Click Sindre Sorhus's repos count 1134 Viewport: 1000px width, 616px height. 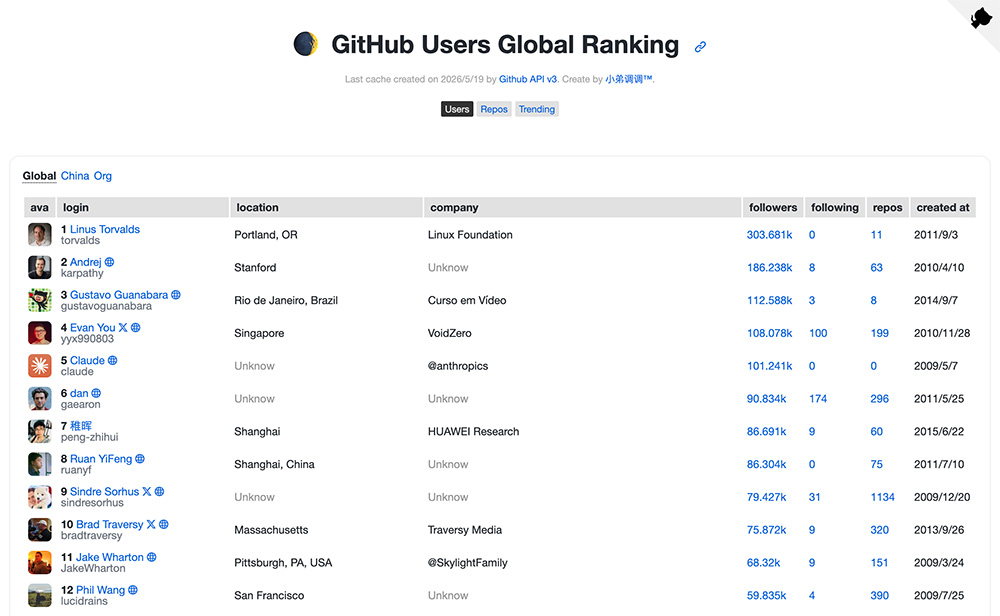click(883, 497)
